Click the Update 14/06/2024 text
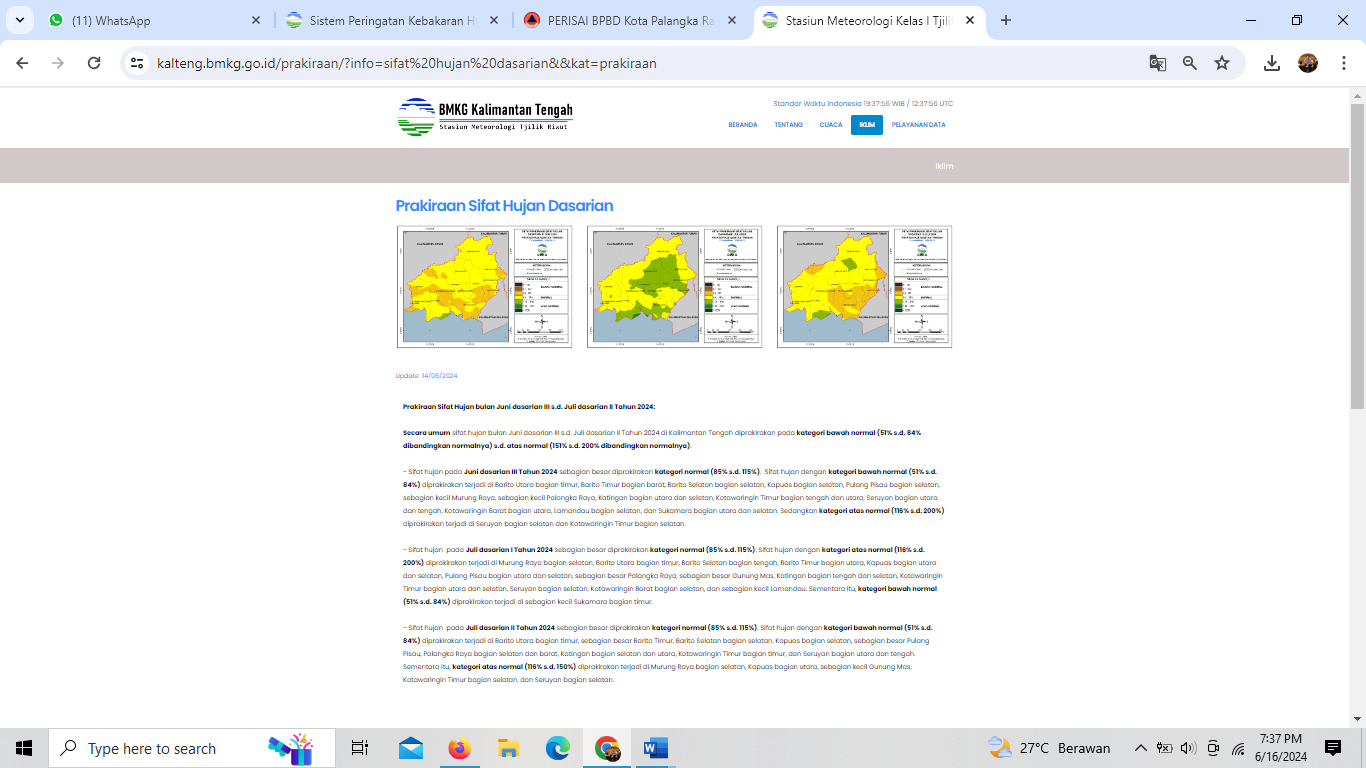The height and width of the screenshot is (768, 1366). pyautogui.click(x=427, y=376)
